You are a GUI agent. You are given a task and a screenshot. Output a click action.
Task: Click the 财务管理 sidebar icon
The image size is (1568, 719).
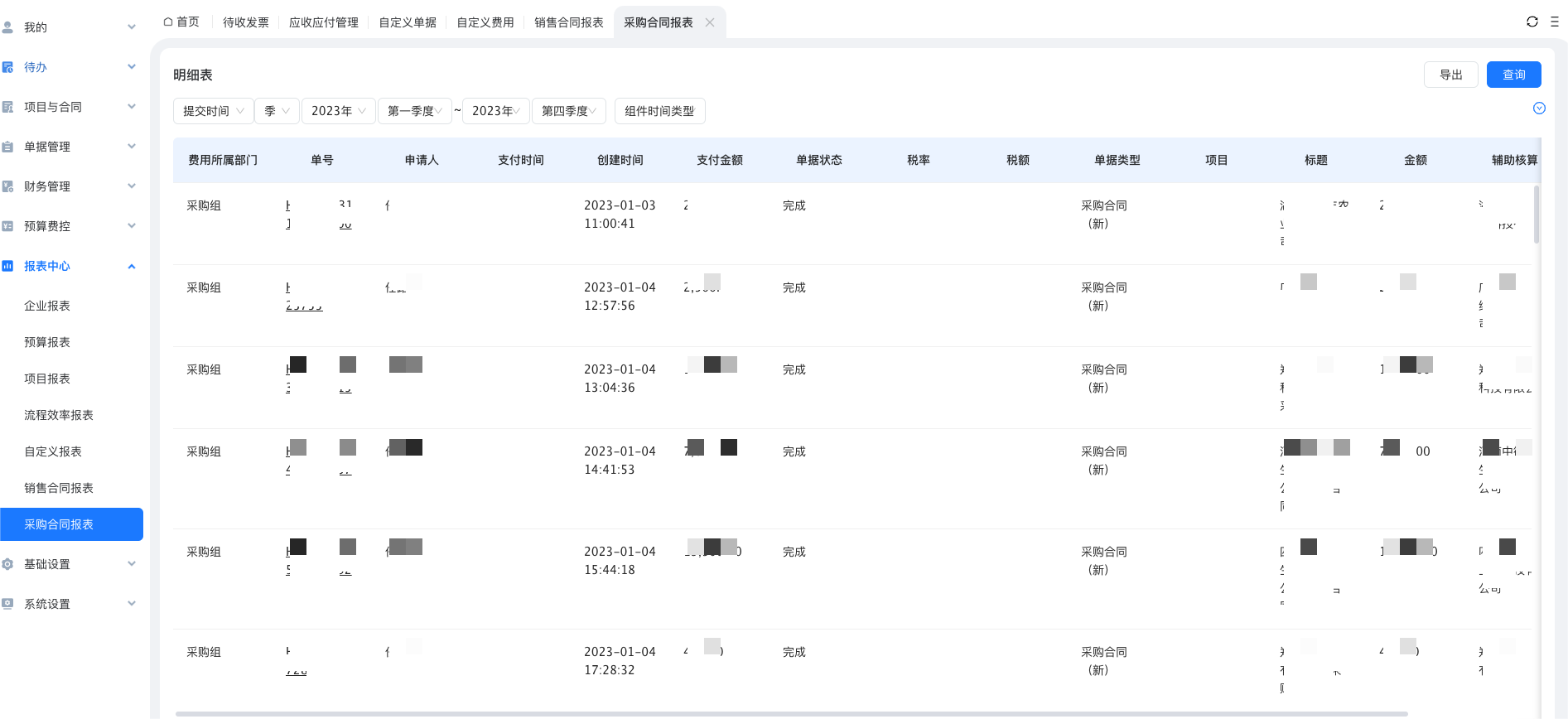pyautogui.click(x=8, y=186)
